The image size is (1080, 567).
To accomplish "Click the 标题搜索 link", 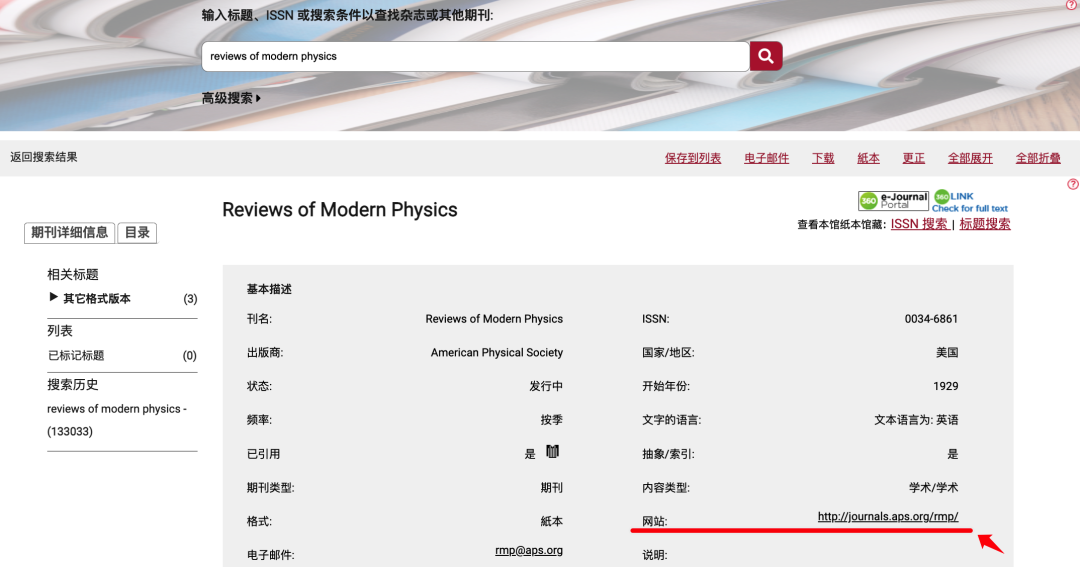I will point(985,224).
